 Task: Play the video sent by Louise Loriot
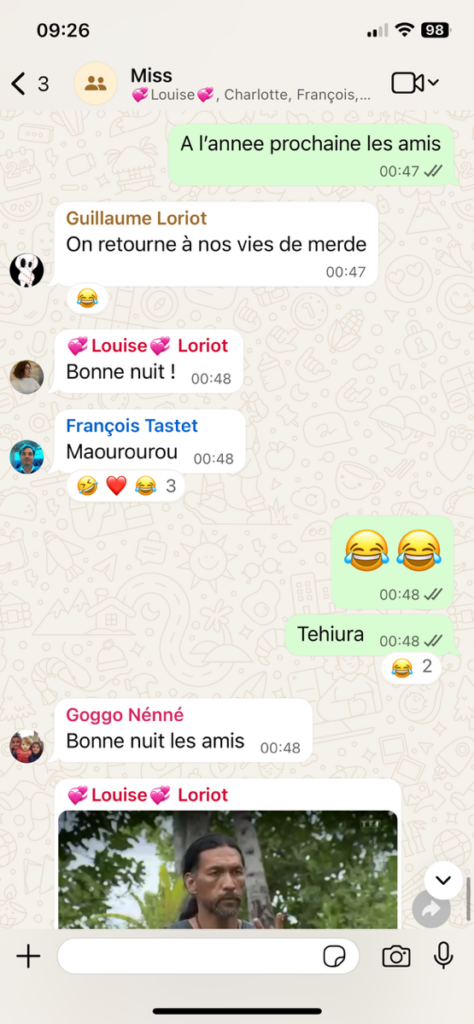[x=228, y=869]
